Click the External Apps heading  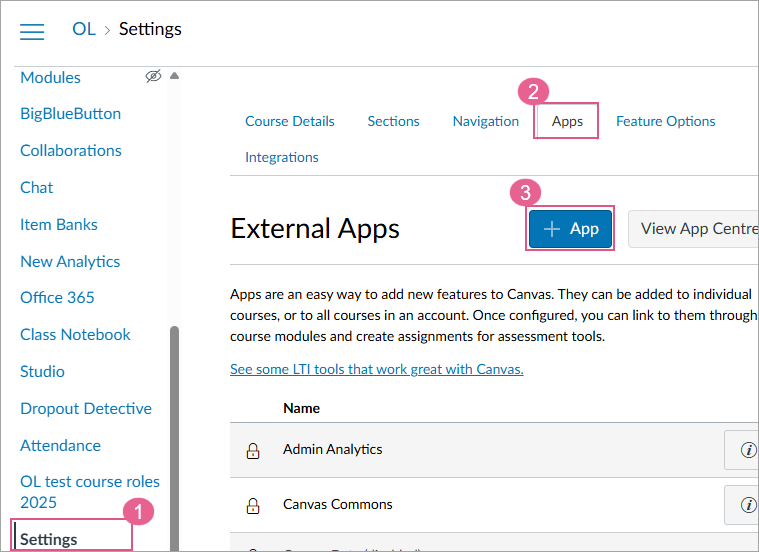[x=315, y=229]
